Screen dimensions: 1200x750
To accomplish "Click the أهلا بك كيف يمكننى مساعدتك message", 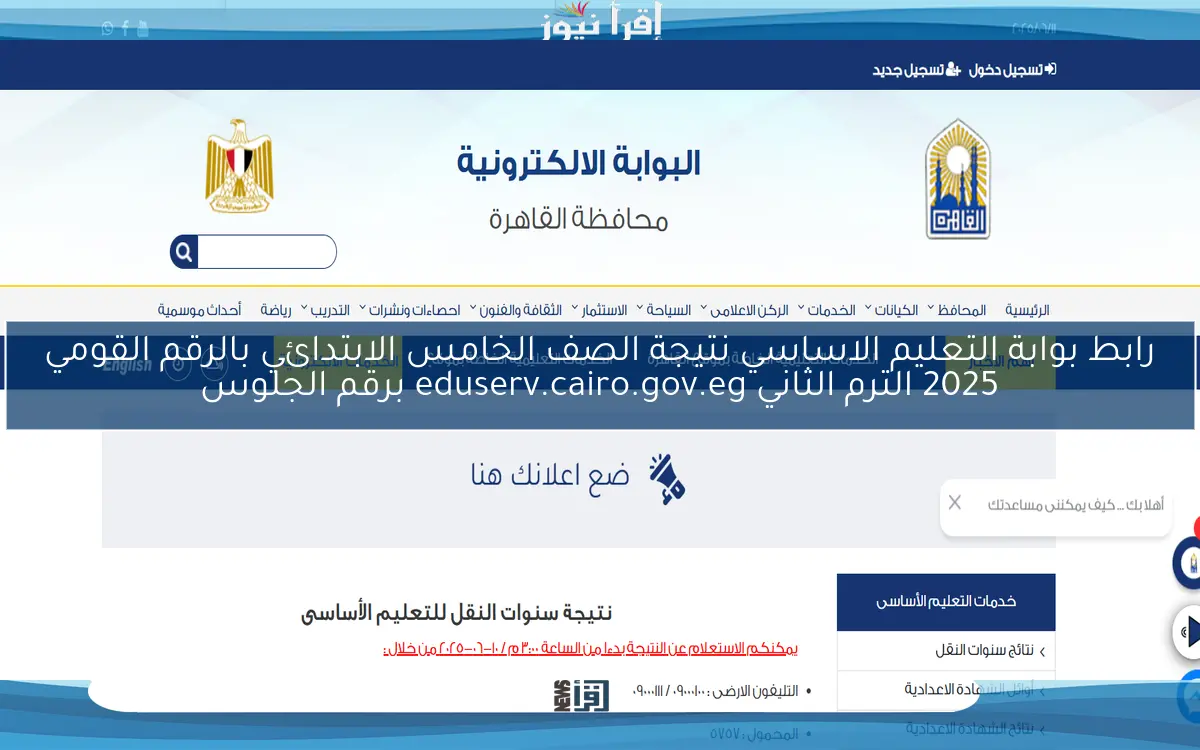I will [1075, 504].
